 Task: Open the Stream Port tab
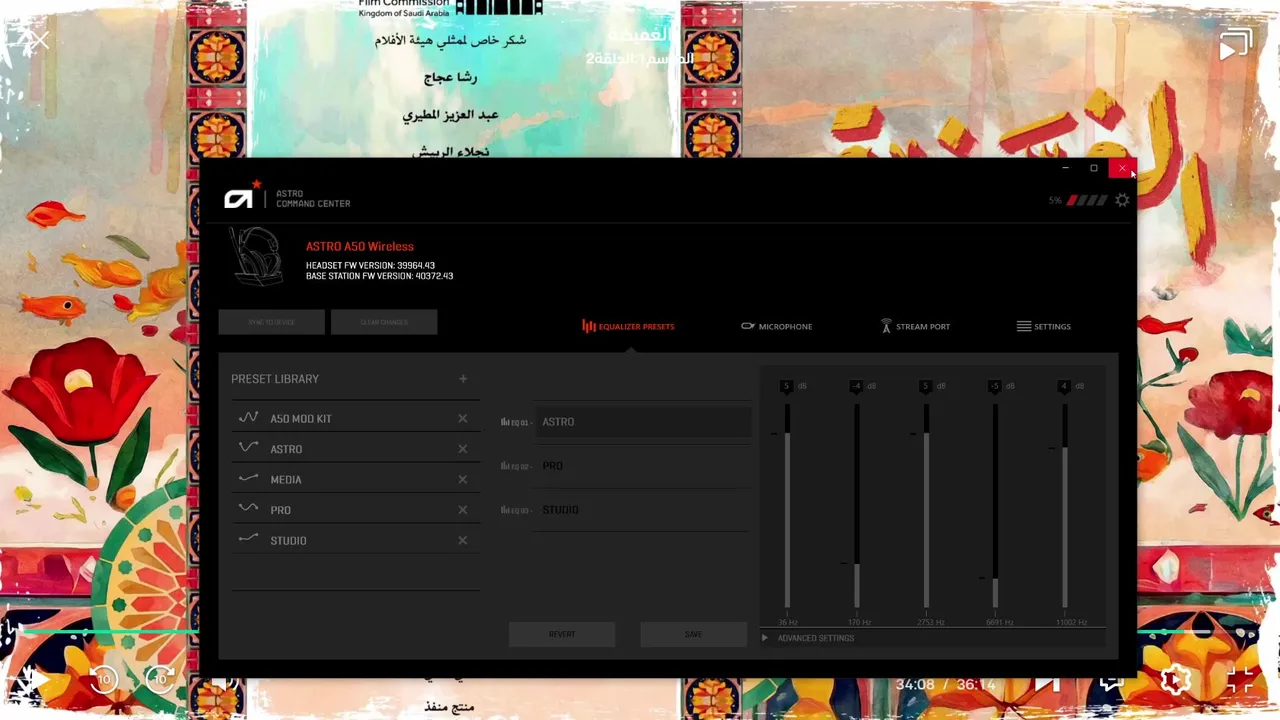(915, 326)
